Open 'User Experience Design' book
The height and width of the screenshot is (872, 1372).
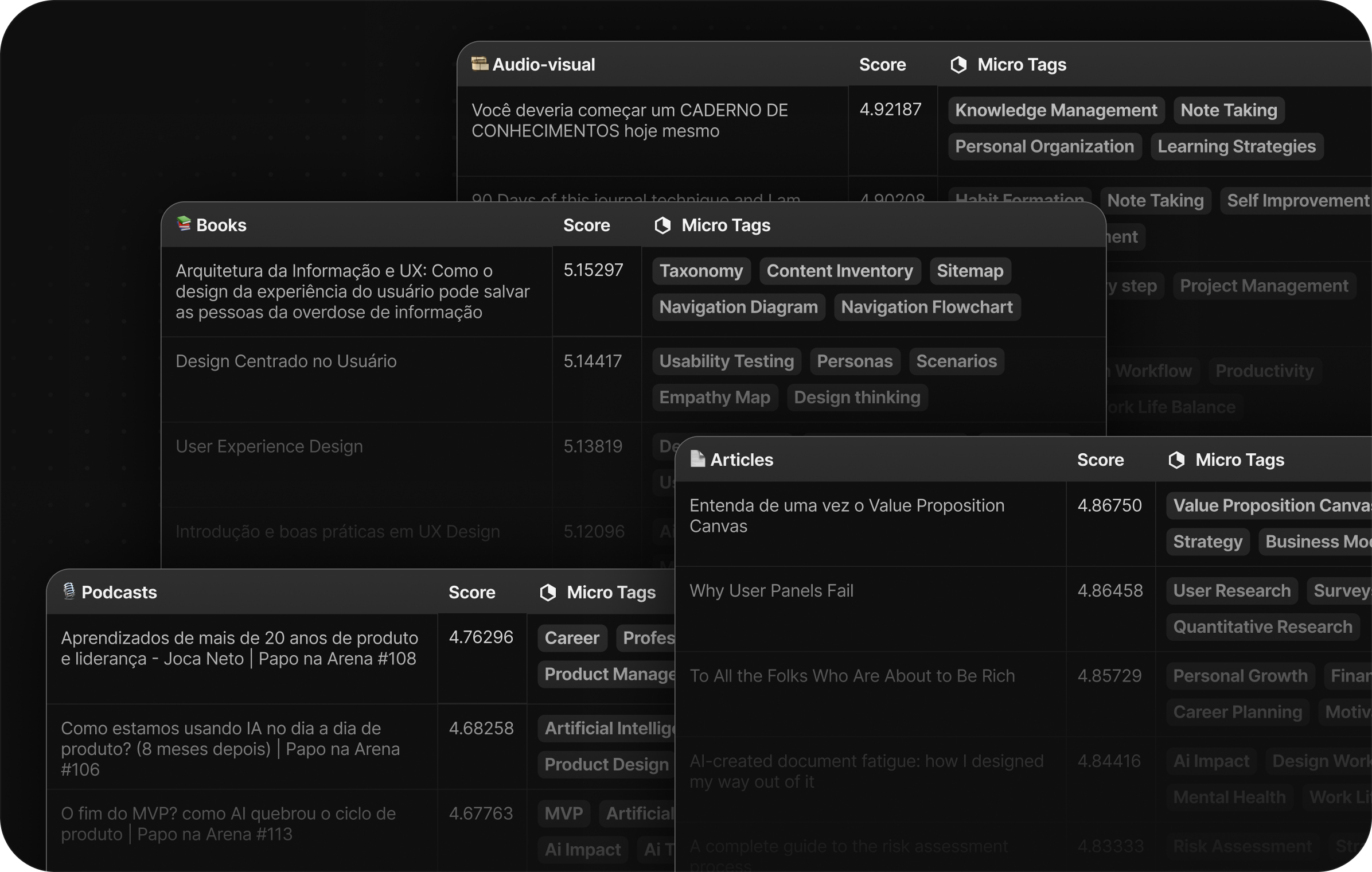click(269, 446)
